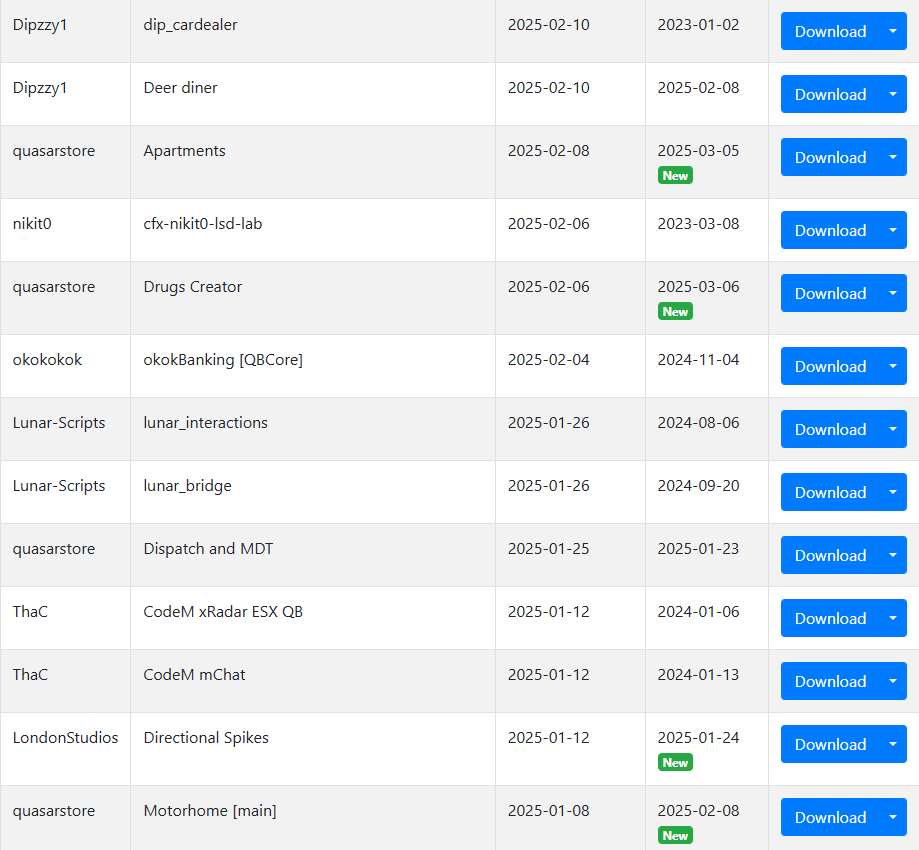Viewport: 919px width, 850px height.
Task: Expand download options for Deer diner
Action: point(893,94)
